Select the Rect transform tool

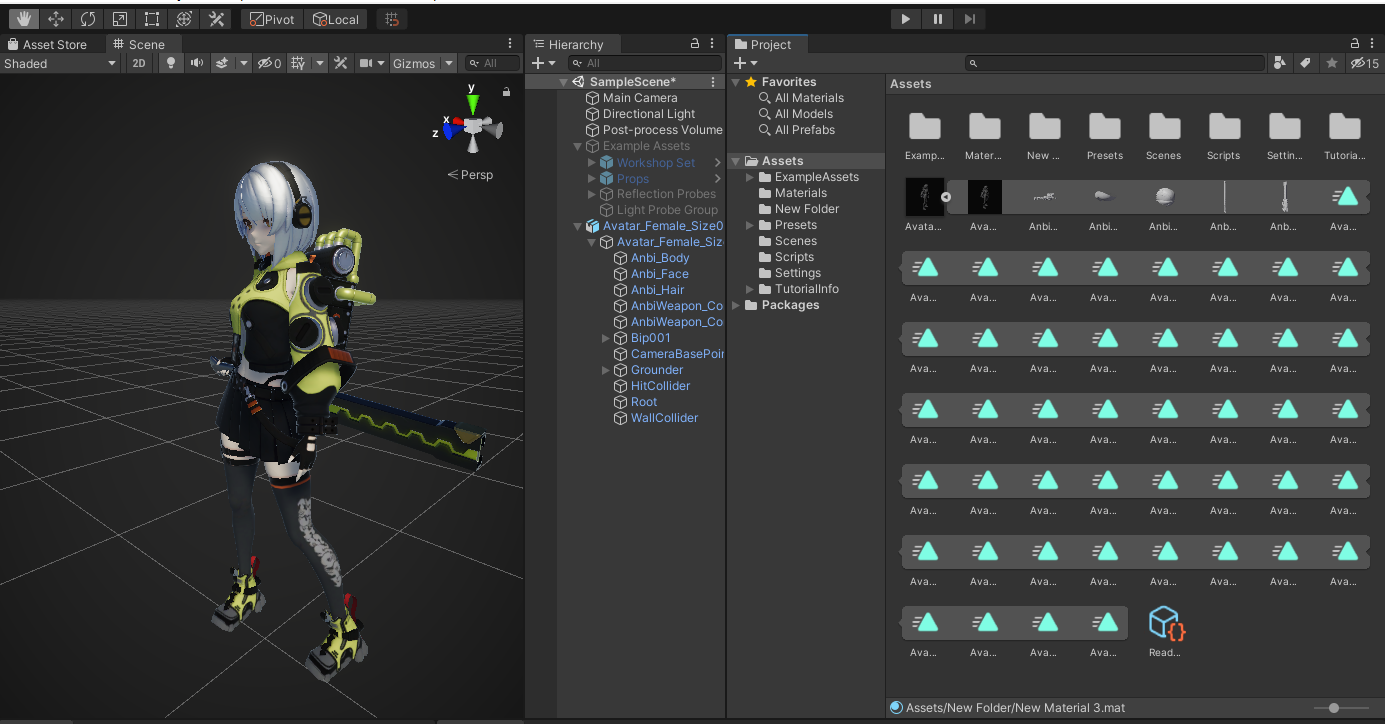[151, 19]
